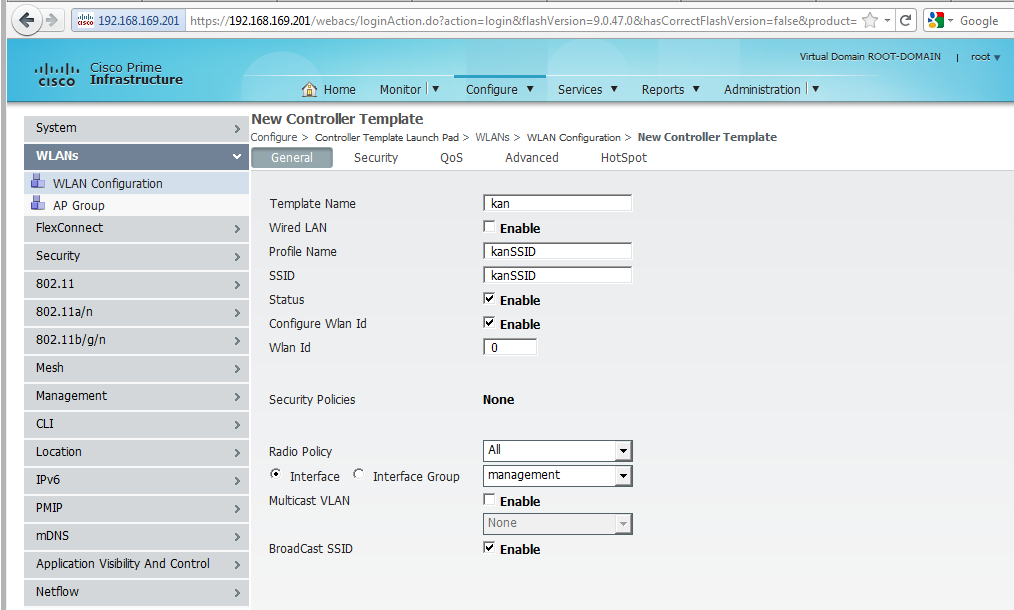The image size is (1014, 610).
Task: Switch to the Advanced tab
Action: [532, 158]
